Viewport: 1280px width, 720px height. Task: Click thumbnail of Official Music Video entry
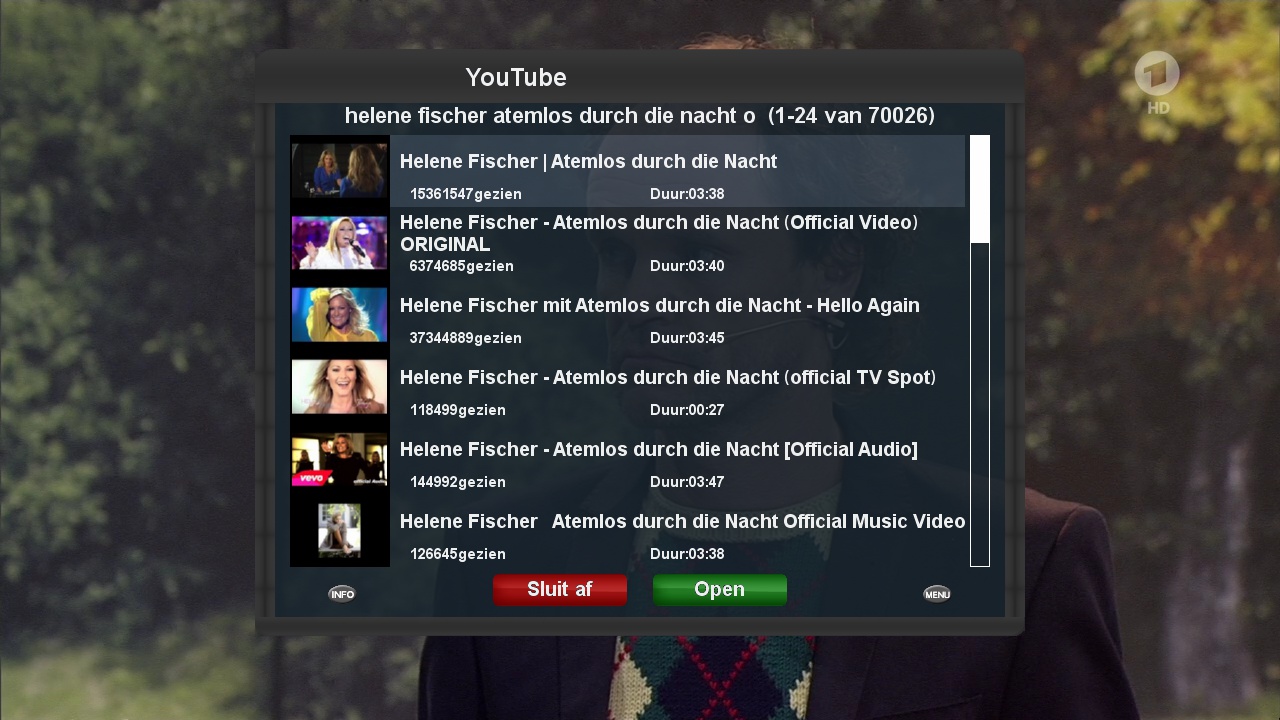pyautogui.click(x=339, y=531)
